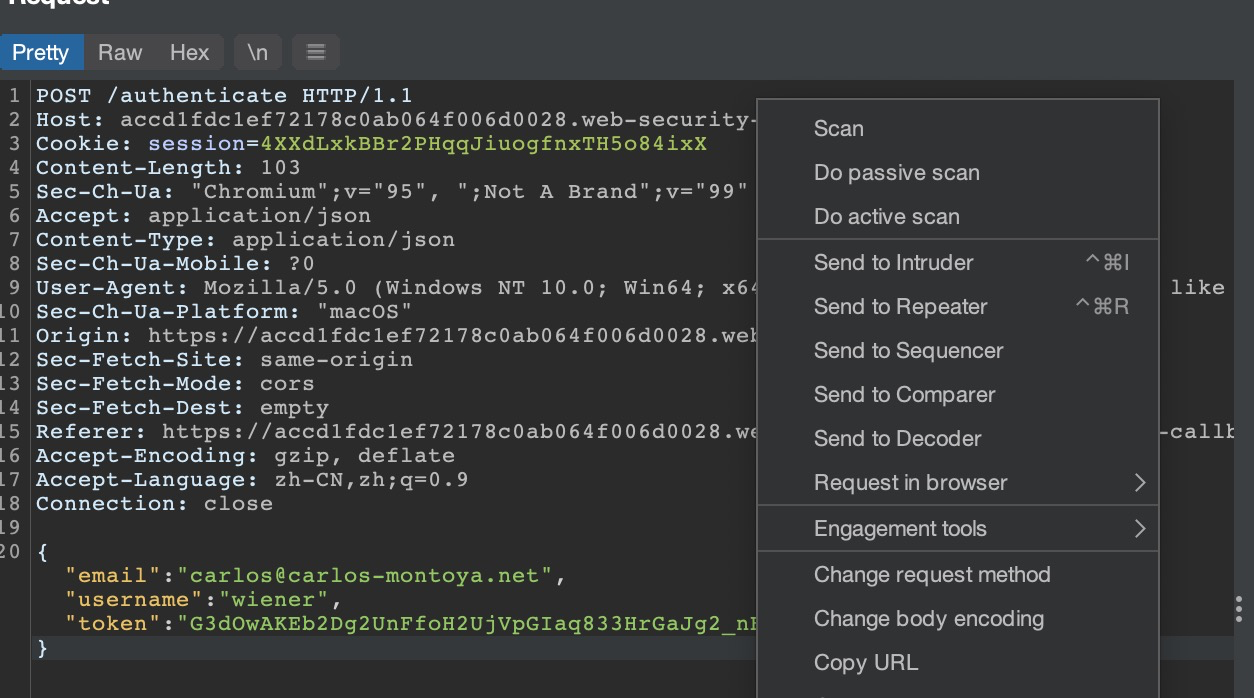Select Copy URL in context menu
The height and width of the screenshot is (698, 1254).
point(865,662)
